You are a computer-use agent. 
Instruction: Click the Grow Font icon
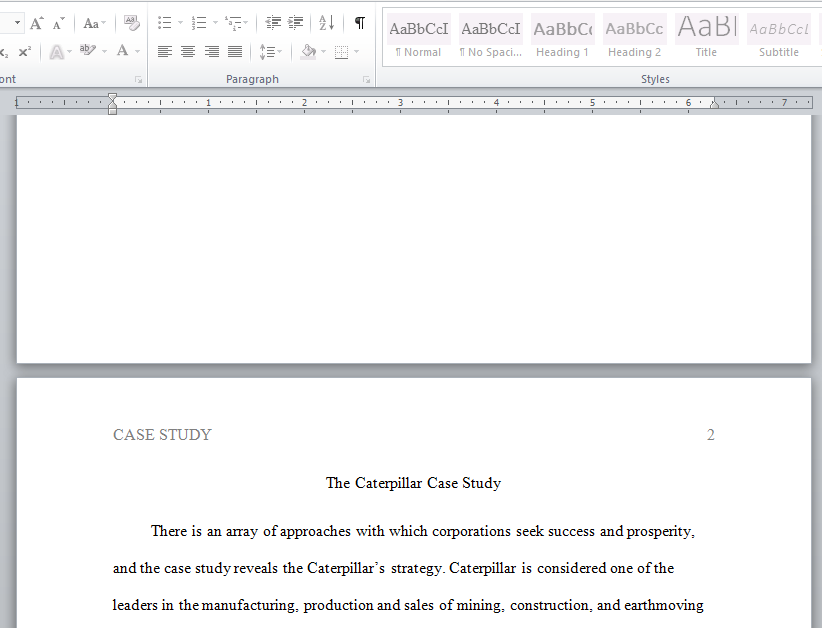pos(36,23)
